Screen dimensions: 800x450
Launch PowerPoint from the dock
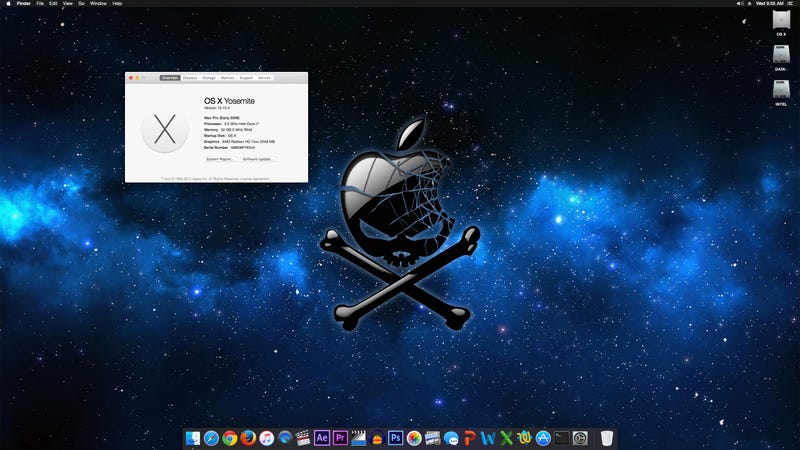pos(469,438)
